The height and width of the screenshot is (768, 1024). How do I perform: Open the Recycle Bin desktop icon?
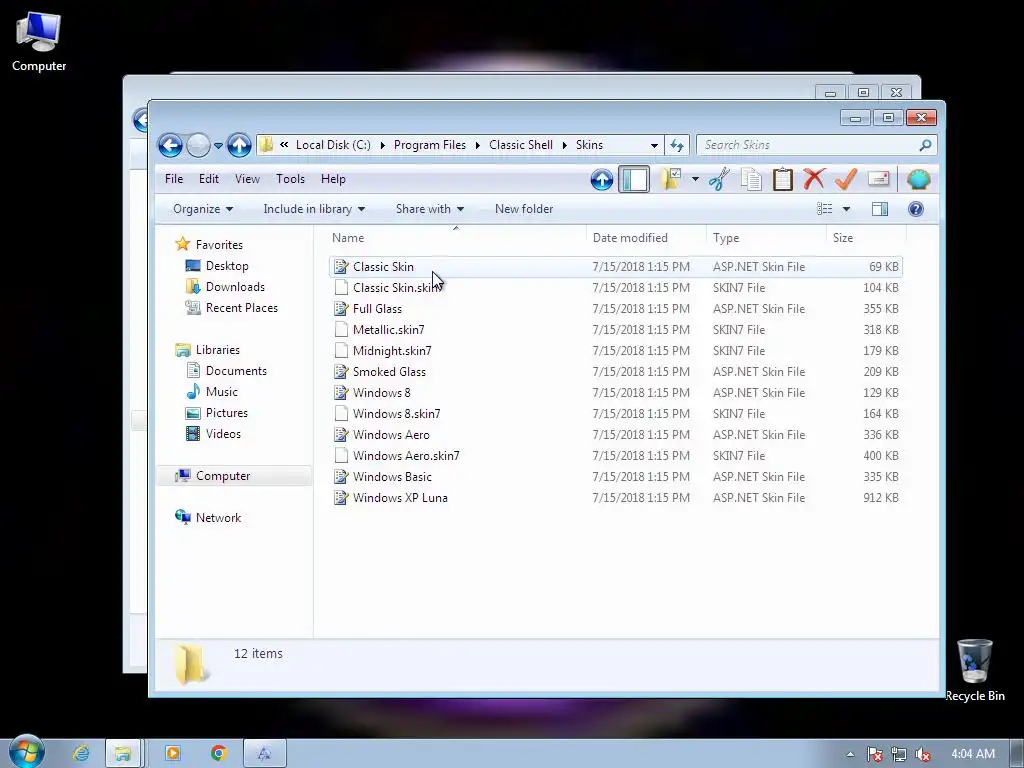coord(974,670)
